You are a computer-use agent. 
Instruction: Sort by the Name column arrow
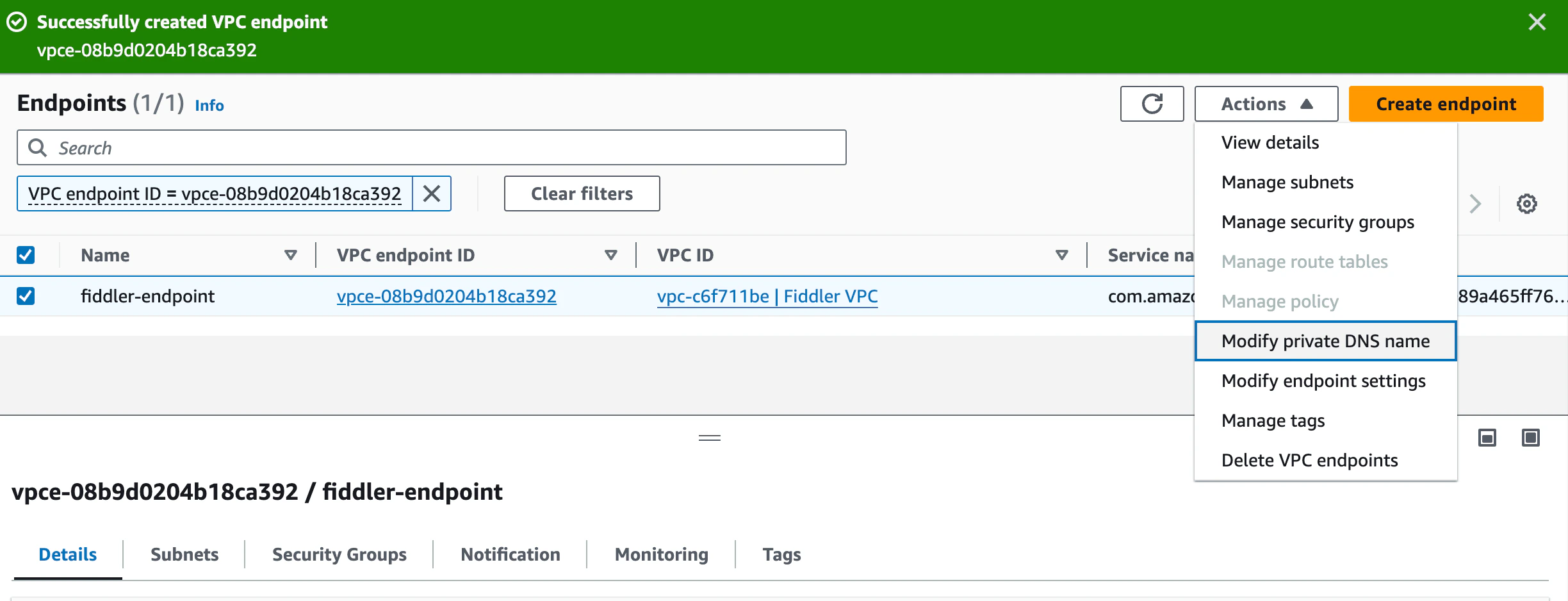pyautogui.click(x=290, y=255)
